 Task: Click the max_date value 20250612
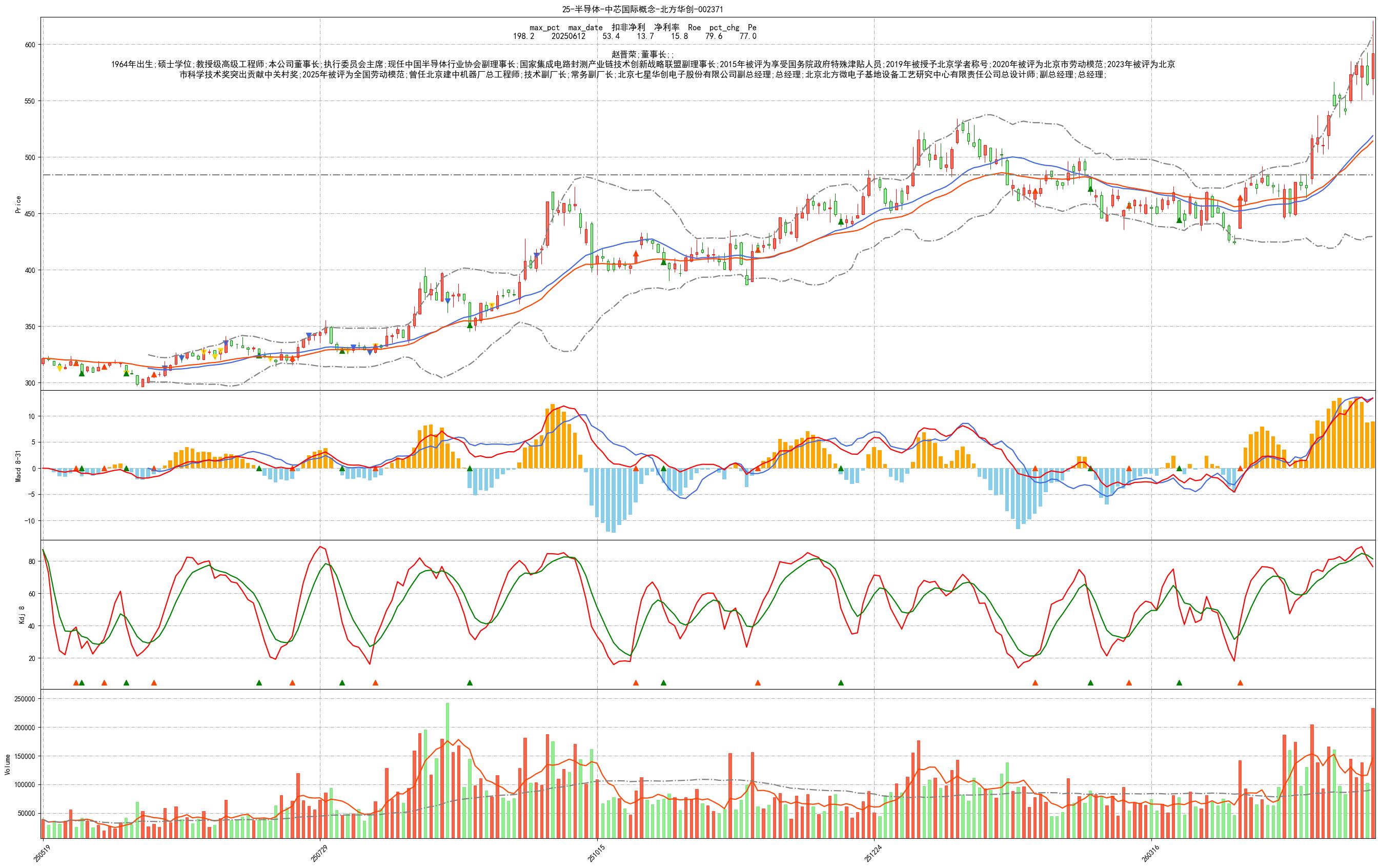coord(568,36)
